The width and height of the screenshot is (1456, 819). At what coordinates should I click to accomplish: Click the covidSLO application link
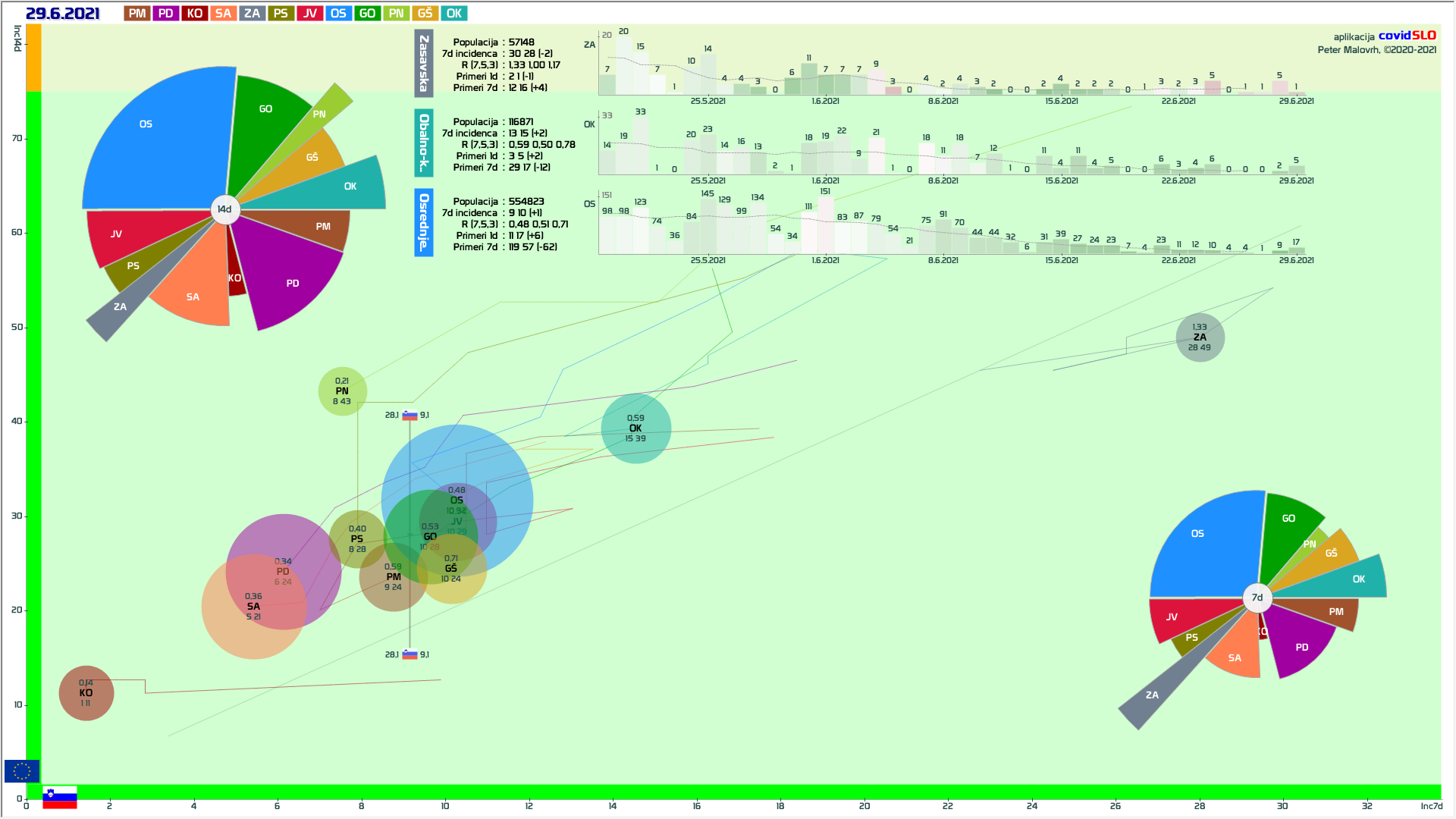[1407, 36]
